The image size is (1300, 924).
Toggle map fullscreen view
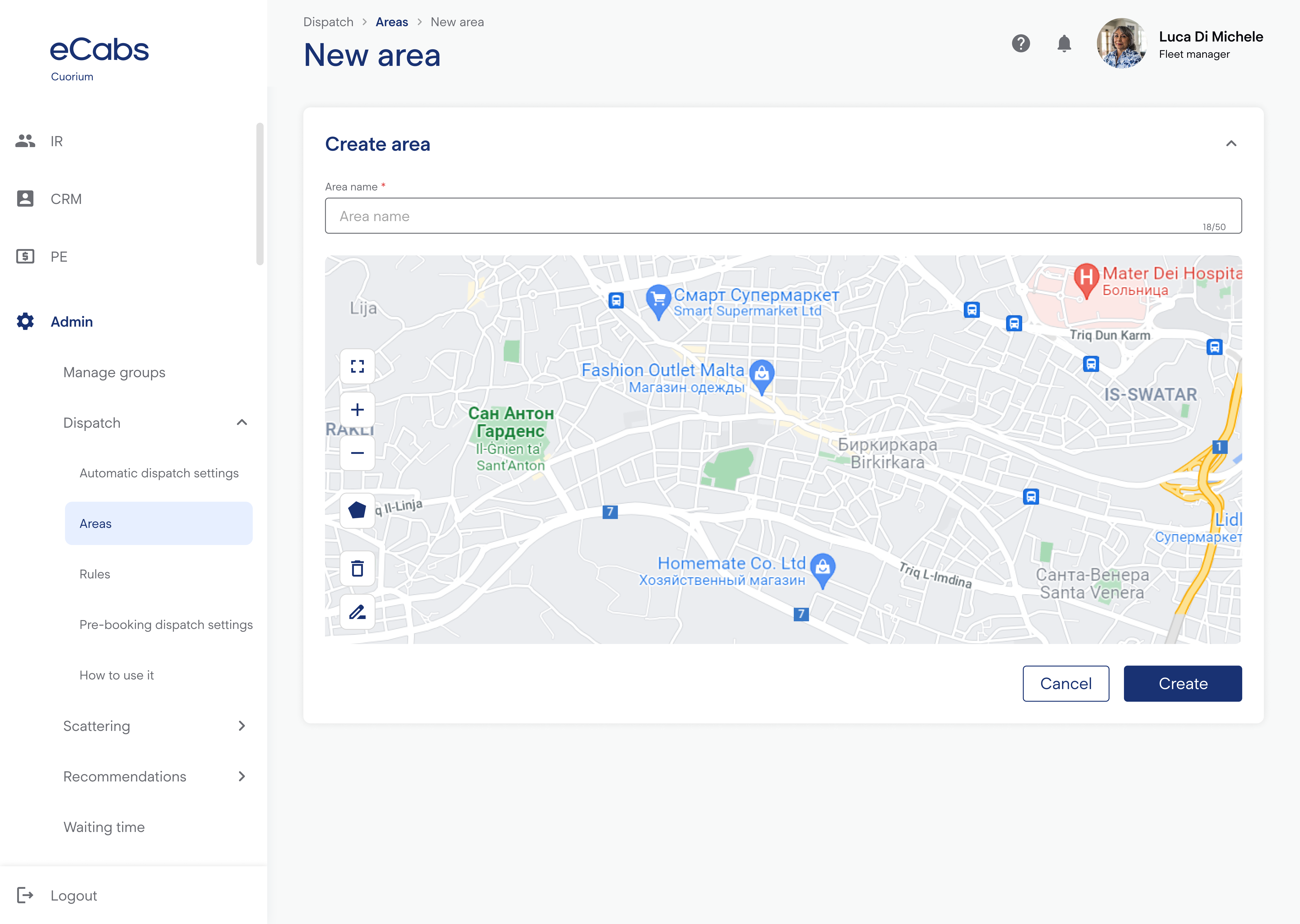pos(357,366)
